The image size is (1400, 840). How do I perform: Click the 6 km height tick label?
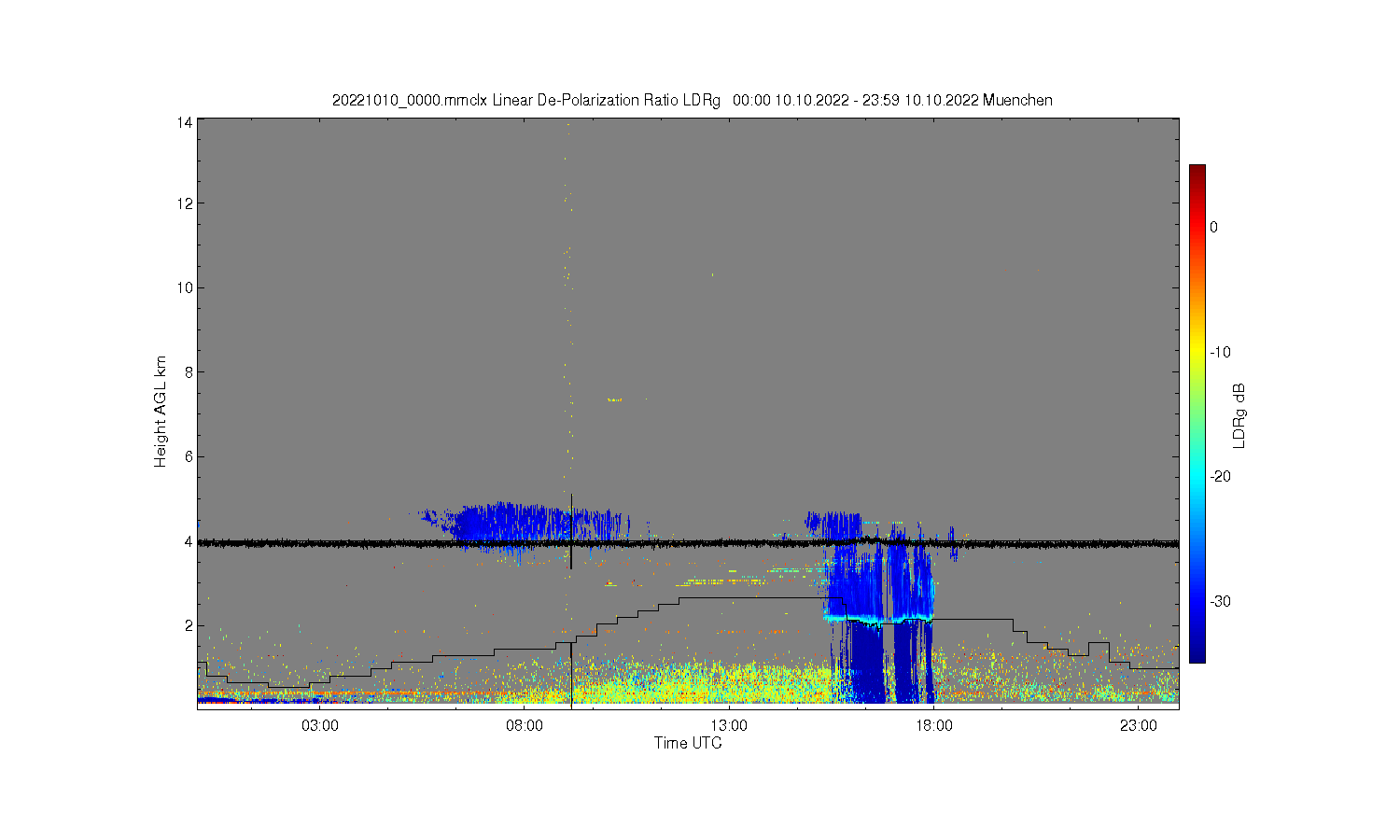pyautogui.click(x=189, y=456)
